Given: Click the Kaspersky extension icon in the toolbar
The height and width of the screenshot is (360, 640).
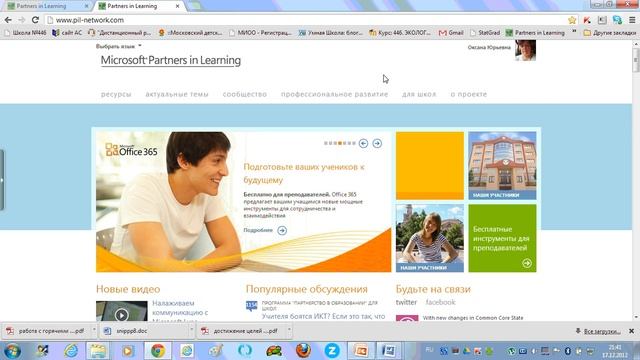Looking at the screenshot, I should (587, 20).
